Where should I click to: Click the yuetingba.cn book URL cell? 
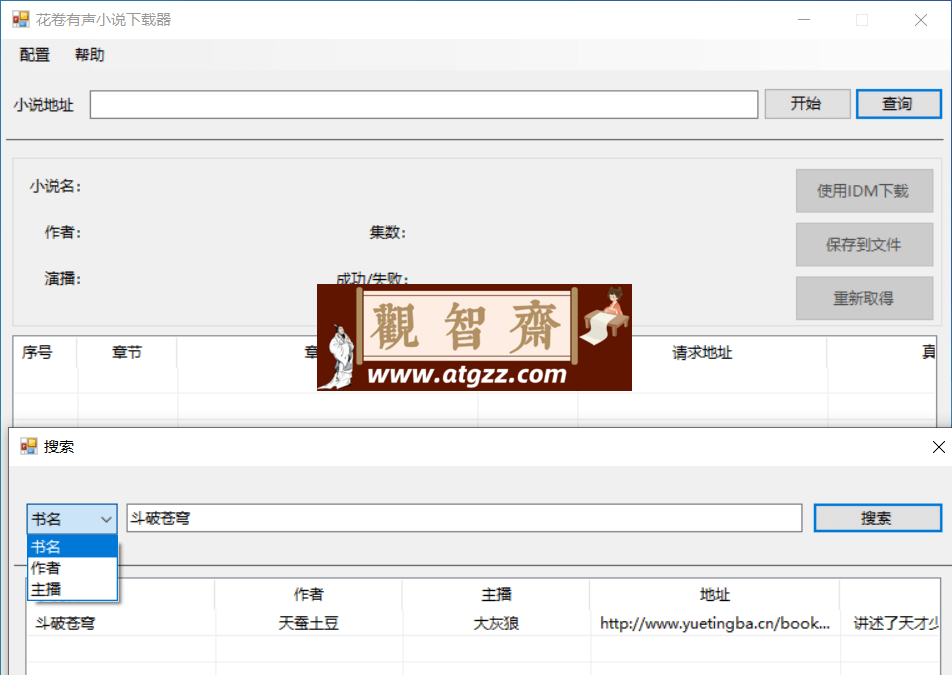point(715,623)
